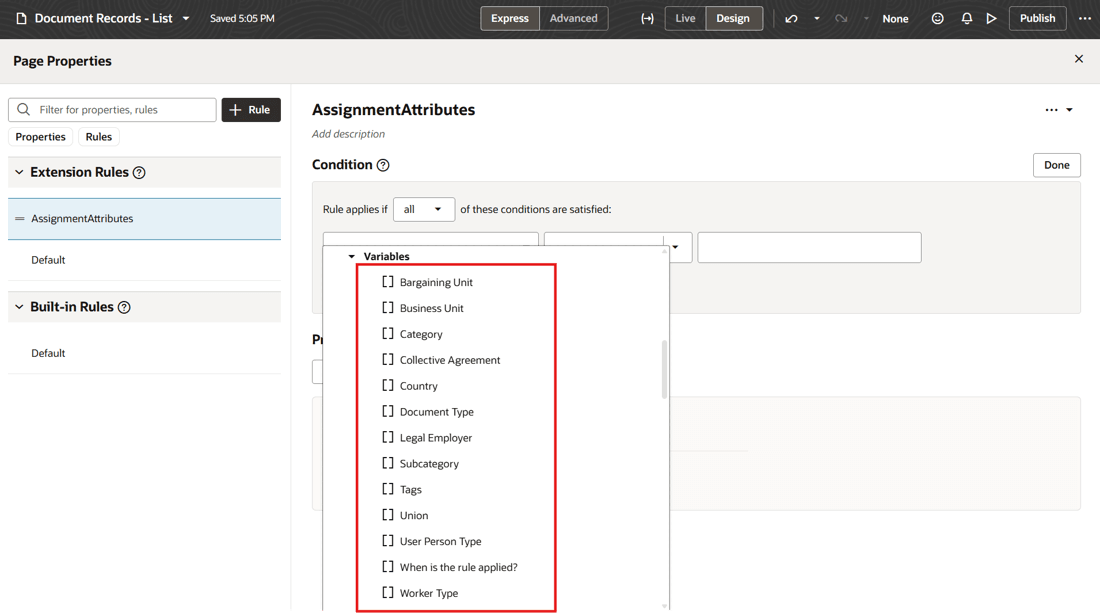Screen dimensions: 1100x613
Task: Click the + Rule button
Action: point(251,109)
